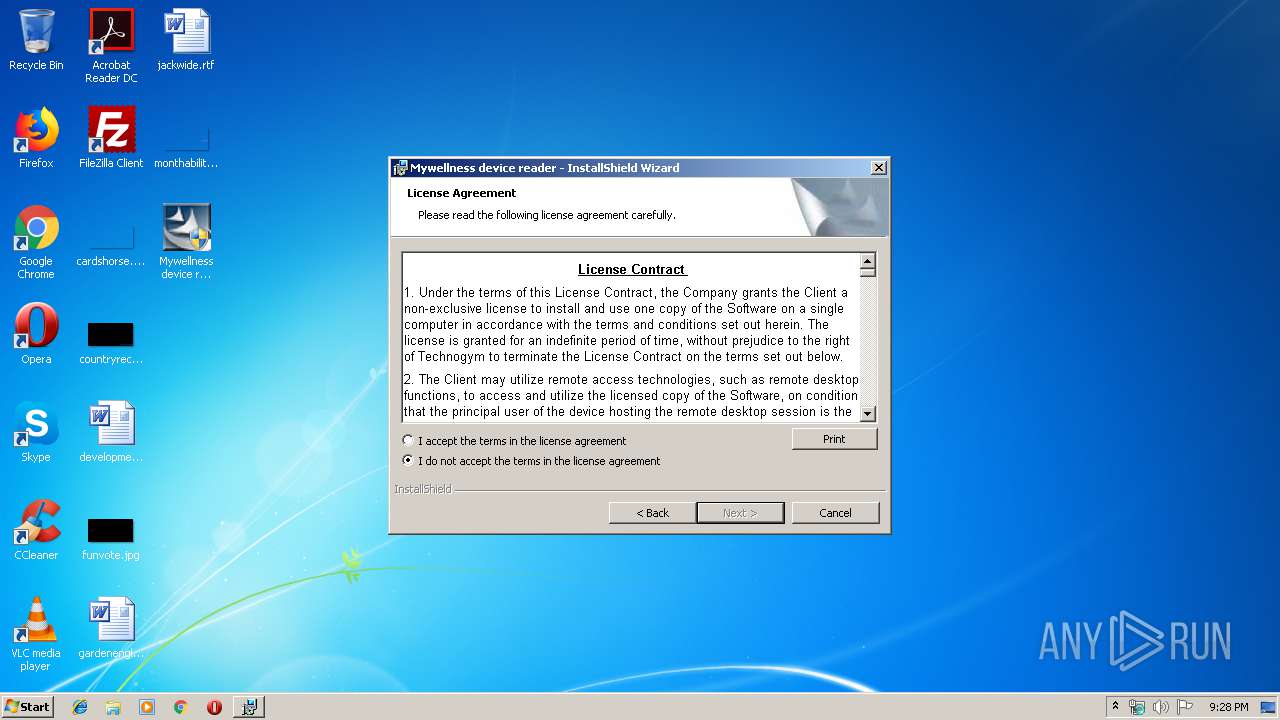Click the Start button
The width and height of the screenshot is (1280, 720).
coord(27,707)
